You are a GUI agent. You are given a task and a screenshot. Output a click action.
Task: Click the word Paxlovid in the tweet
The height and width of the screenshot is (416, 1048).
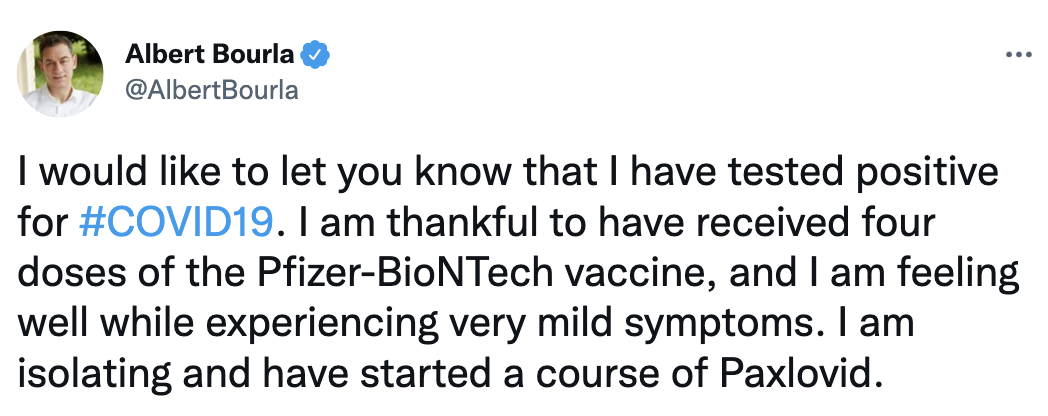pos(800,378)
